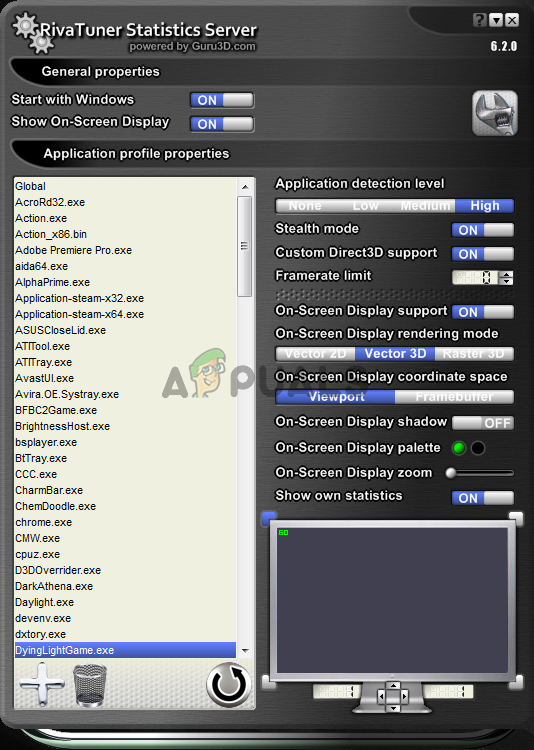The height and width of the screenshot is (750, 534).
Task: Toggle Start with Windows switch
Action: 222,100
